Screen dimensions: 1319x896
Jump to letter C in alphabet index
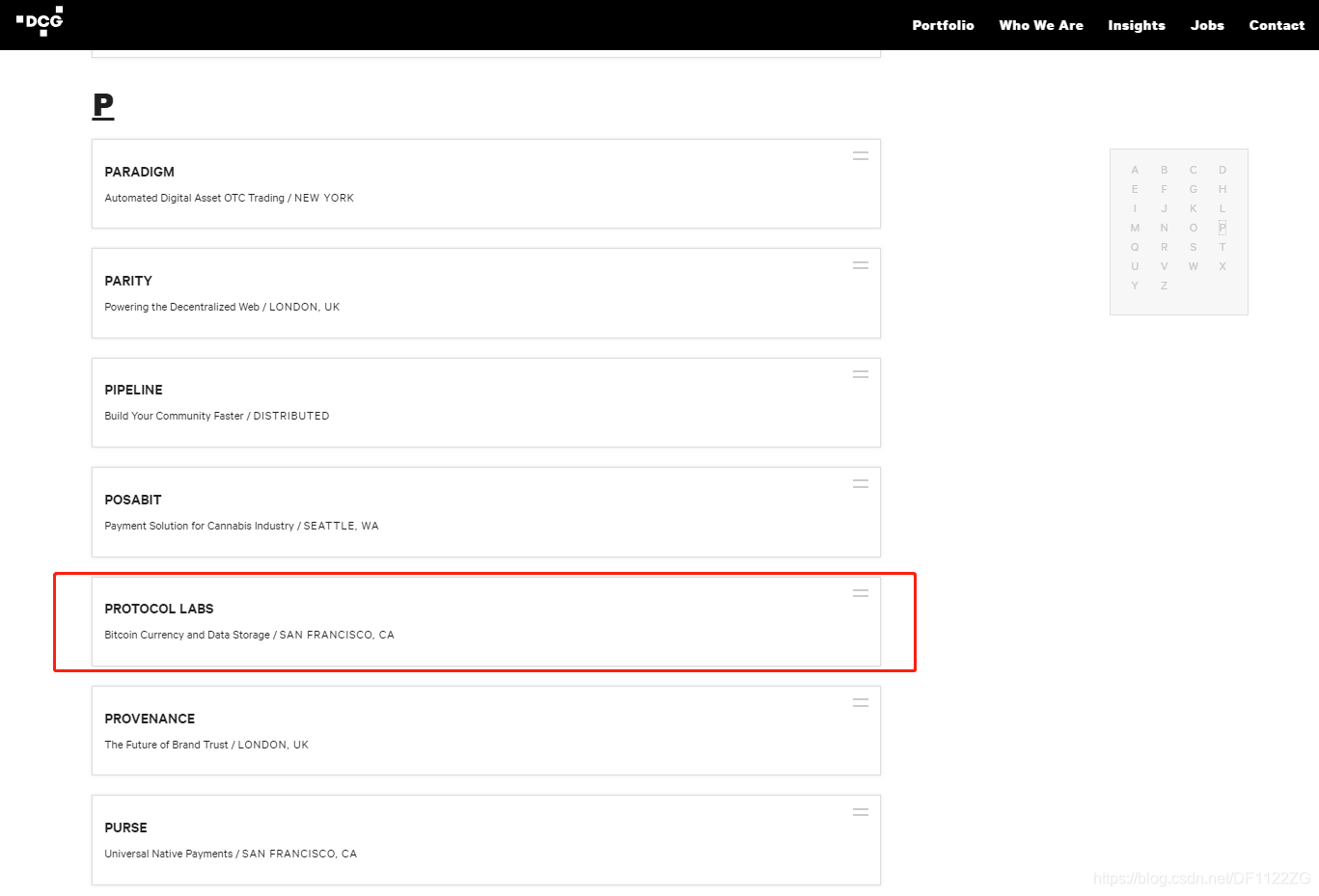coord(1193,170)
